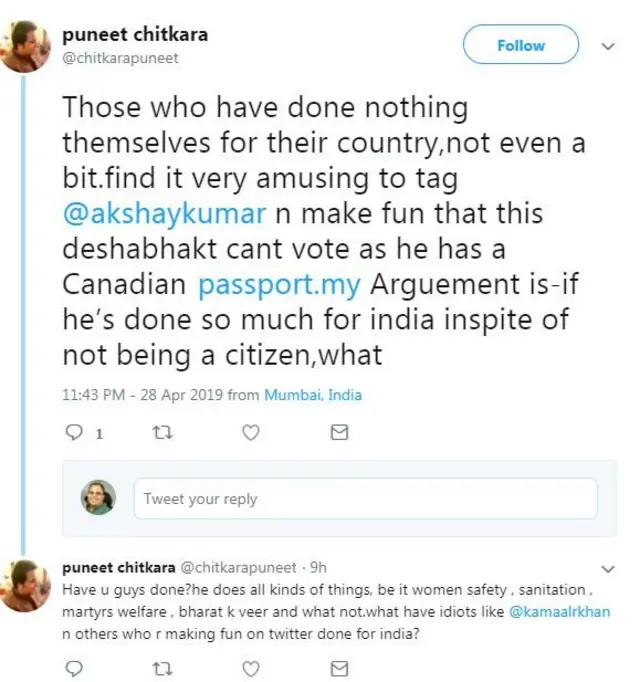Open main tweet options chevron
This screenshot has height=682, width=640.
coord(607,46)
